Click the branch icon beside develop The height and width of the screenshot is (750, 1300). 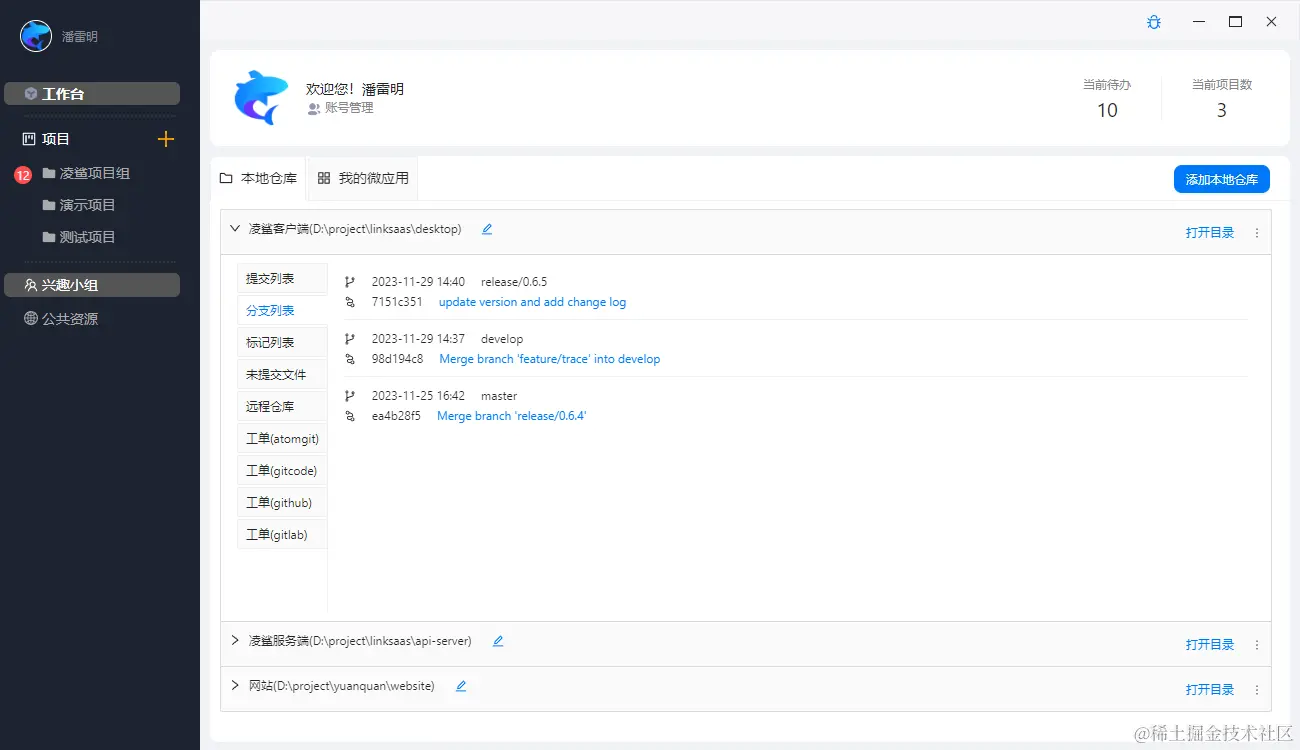tap(350, 339)
